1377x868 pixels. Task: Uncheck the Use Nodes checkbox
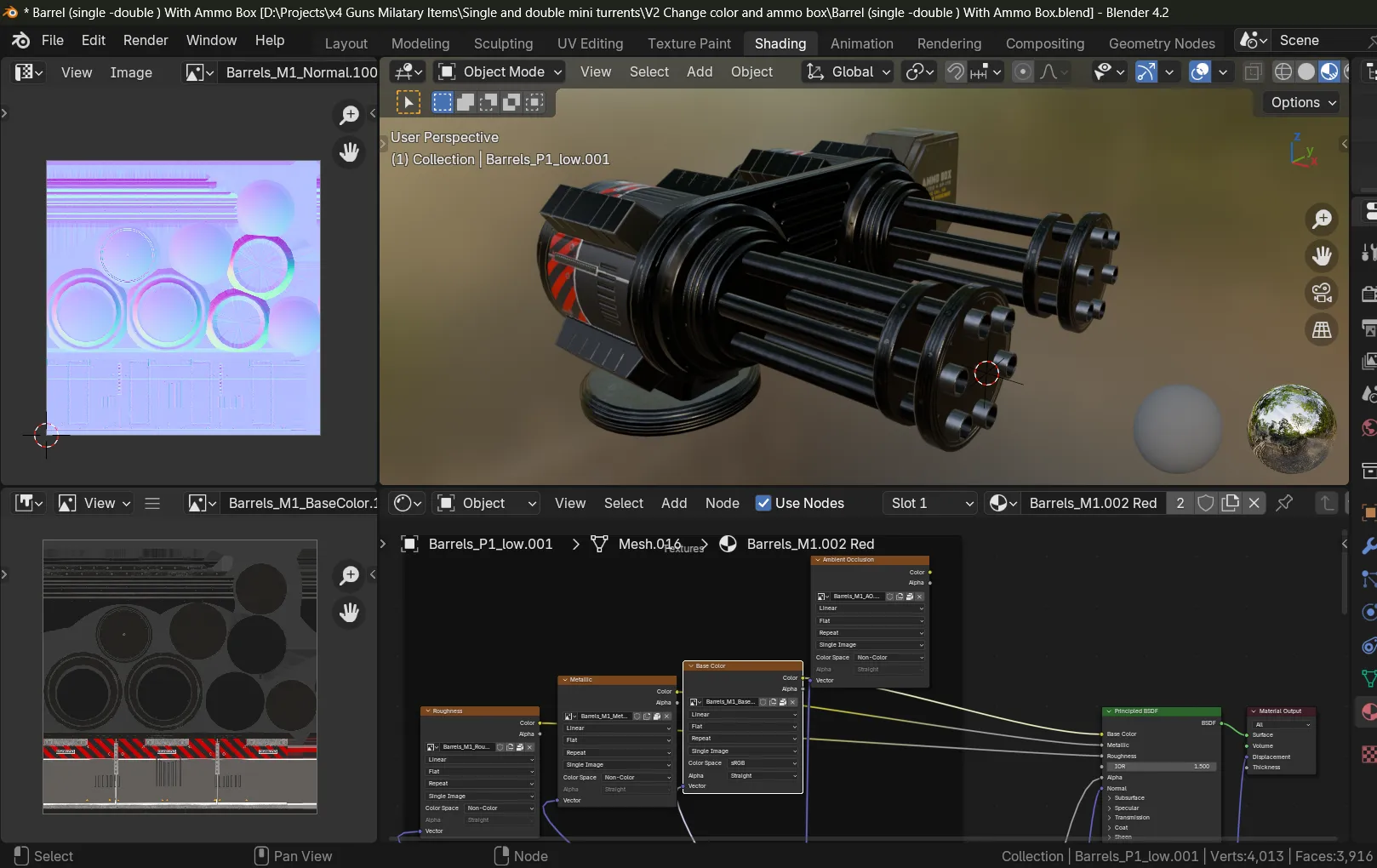click(x=763, y=503)
